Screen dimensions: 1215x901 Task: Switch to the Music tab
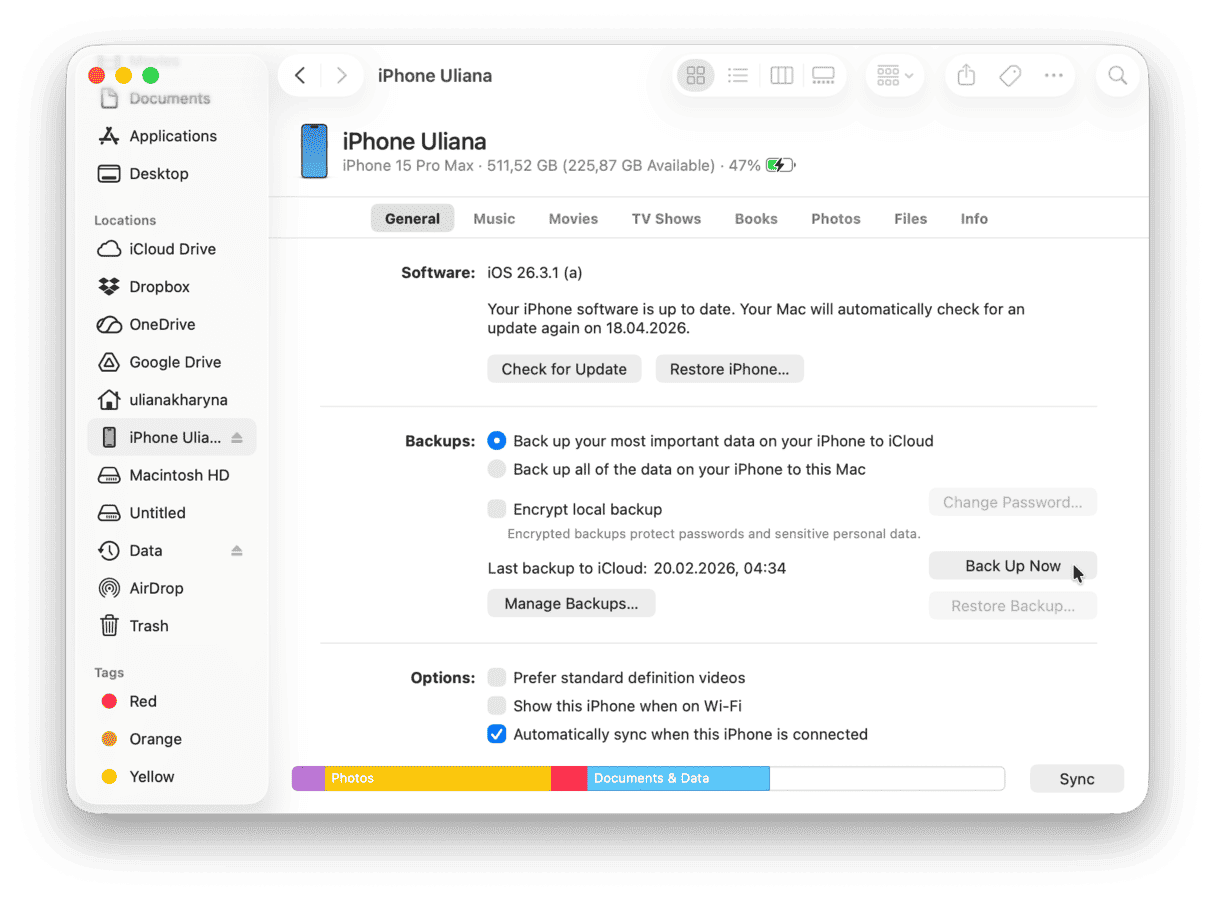point(494,219)
